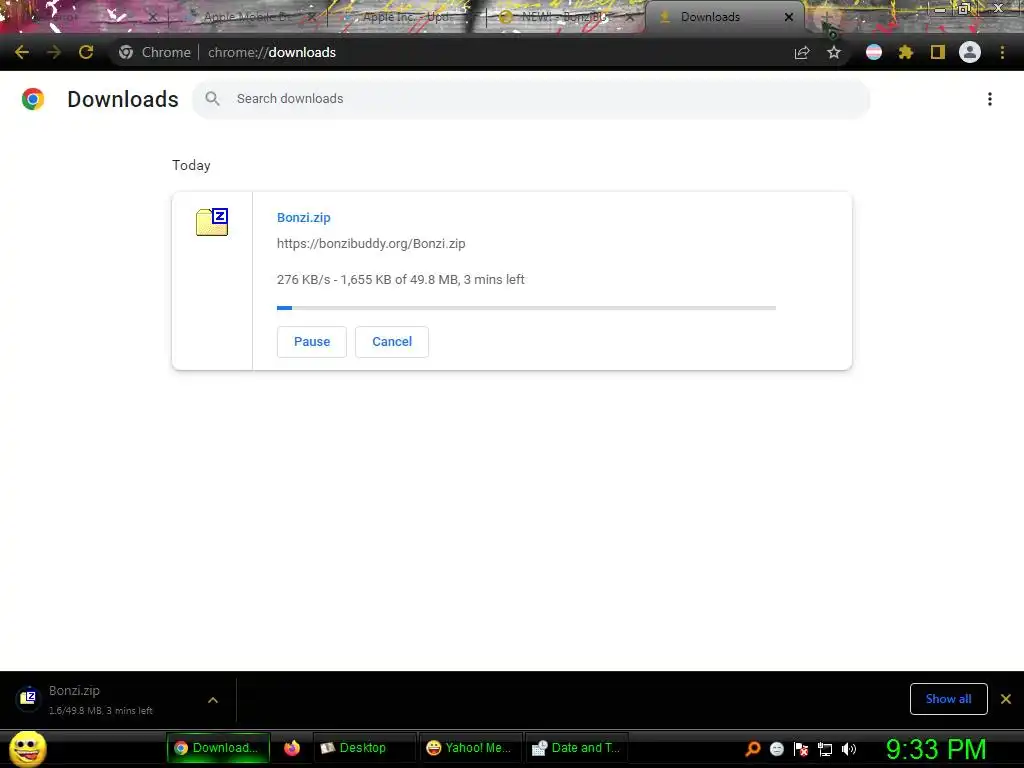Image resolution: width=1024 pixels, height=768 pixels.
Task: Launch Firefox from the taskbar
Action: [292, 748]
